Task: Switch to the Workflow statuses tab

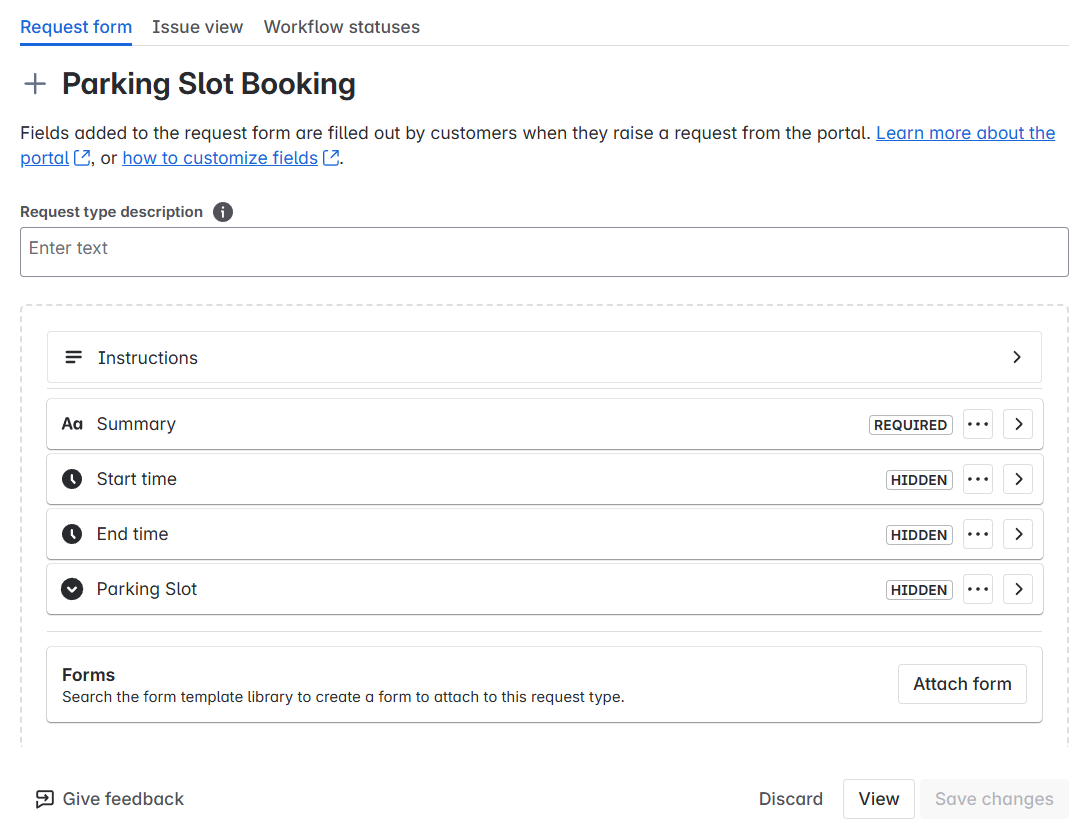Action: click(x=342, y=27)
